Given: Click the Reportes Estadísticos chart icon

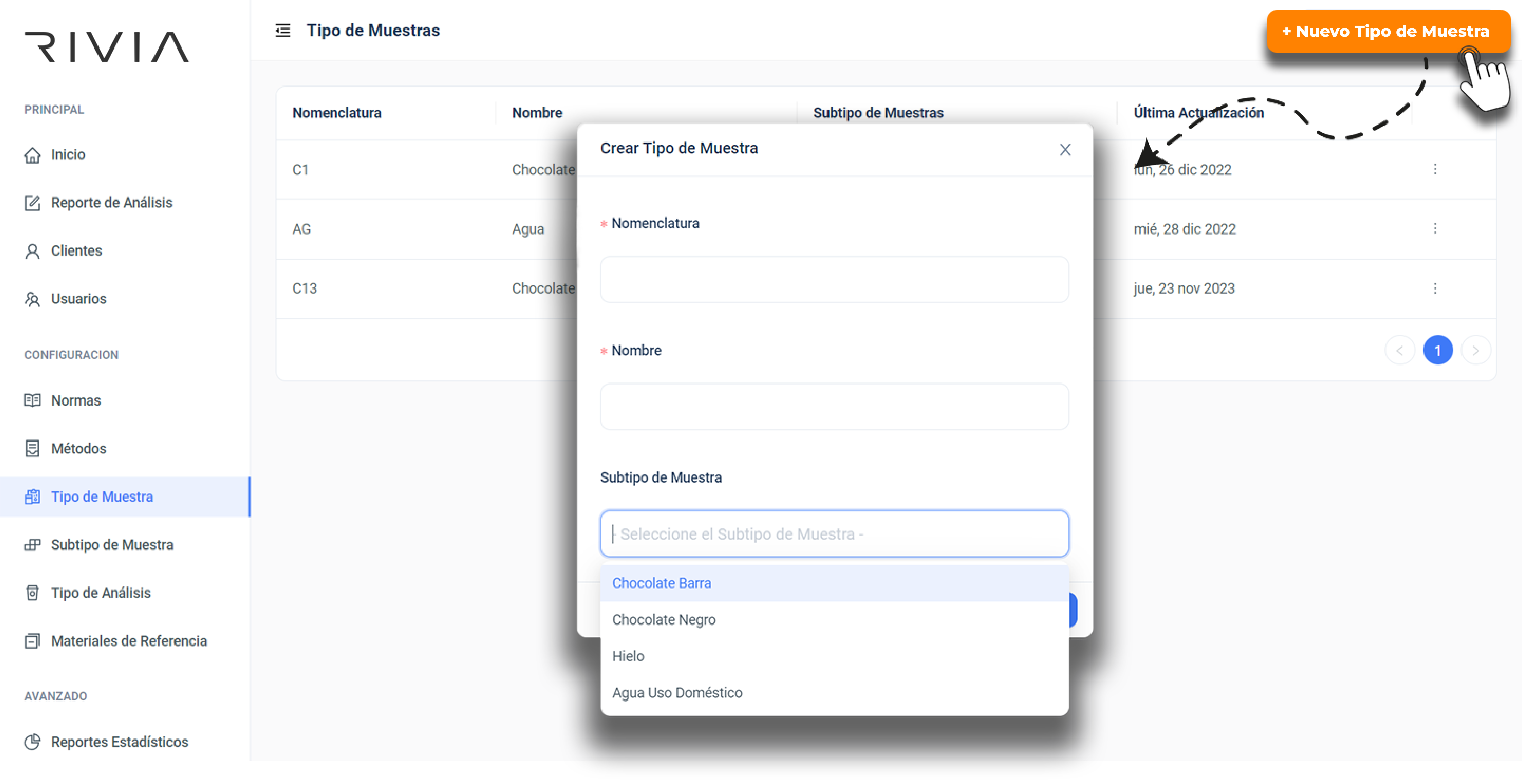Looking at the screenshot, I should pyautogui.click(x=32, y=741).
